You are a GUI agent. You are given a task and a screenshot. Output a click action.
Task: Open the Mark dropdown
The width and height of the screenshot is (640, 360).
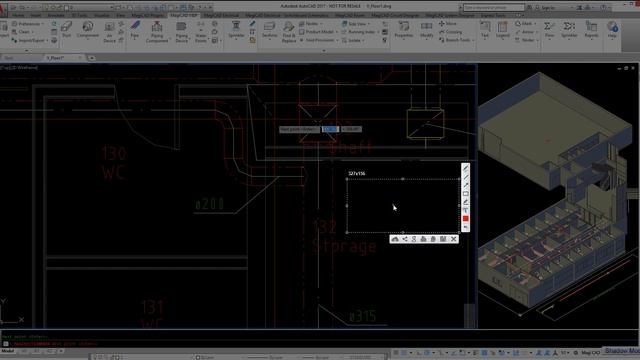526,24
